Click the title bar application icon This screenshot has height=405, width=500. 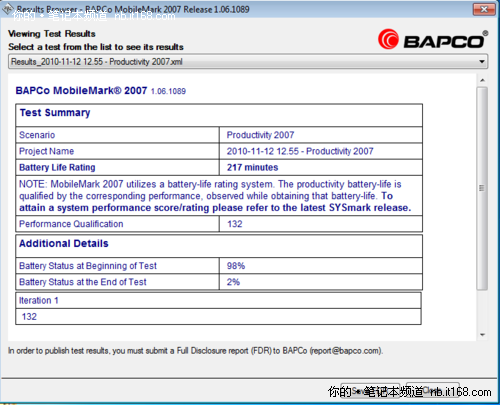click(x=8, y=9)
